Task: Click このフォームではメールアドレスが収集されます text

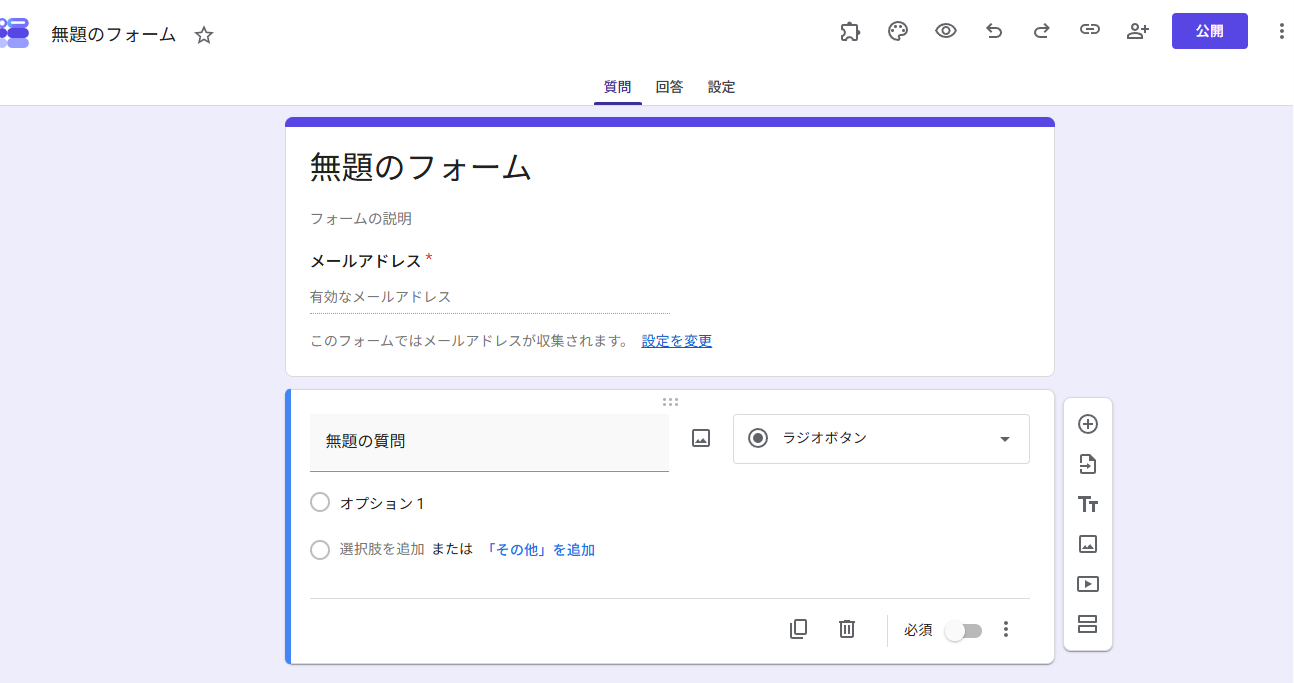Action: pyautogui.click(x=469, y=341)
